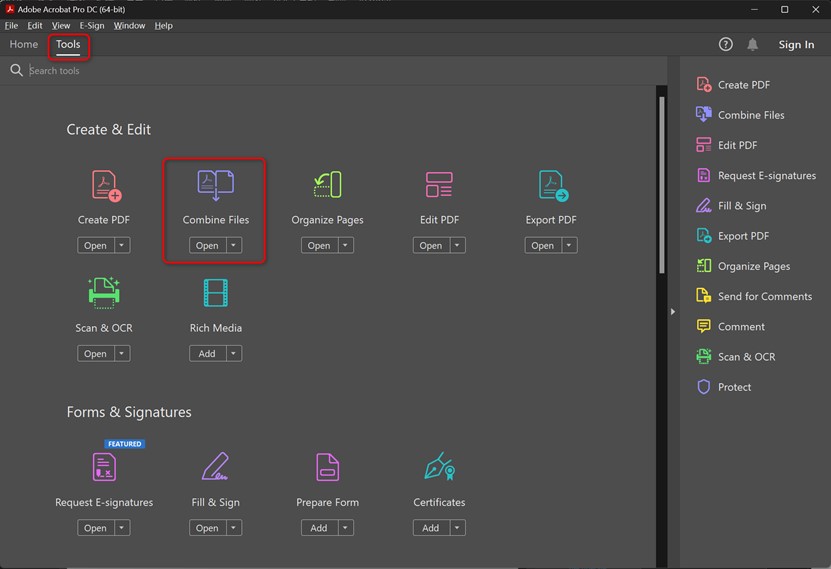The height and width of the screenshot is (569, 831).
Task: Click the help question mark icon
Action: pos(726,45)
